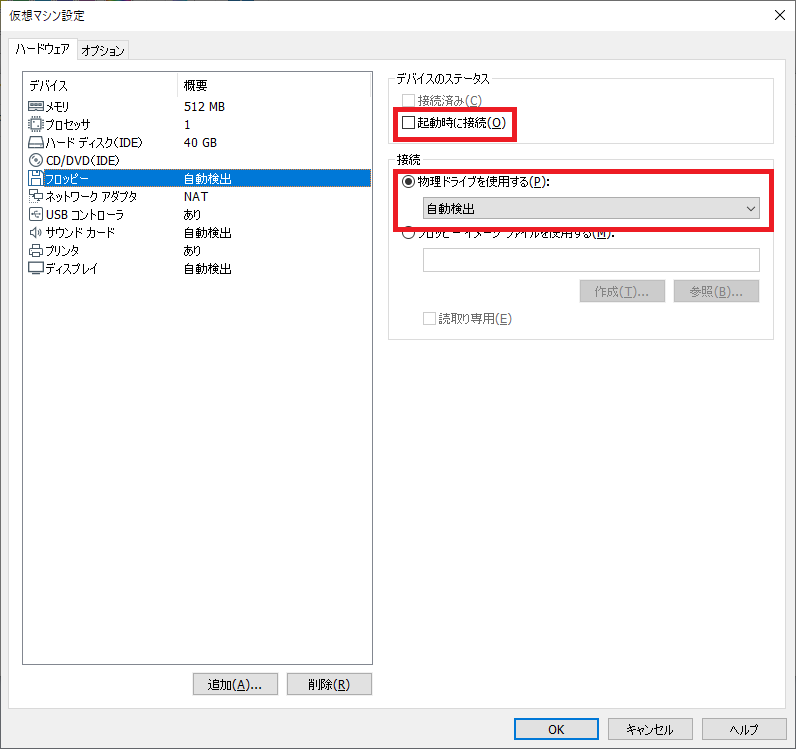The height and width of the screenshot is (749, 796).
Task: Choose the サウンド カード speaker icon
Action: point(36,233)
